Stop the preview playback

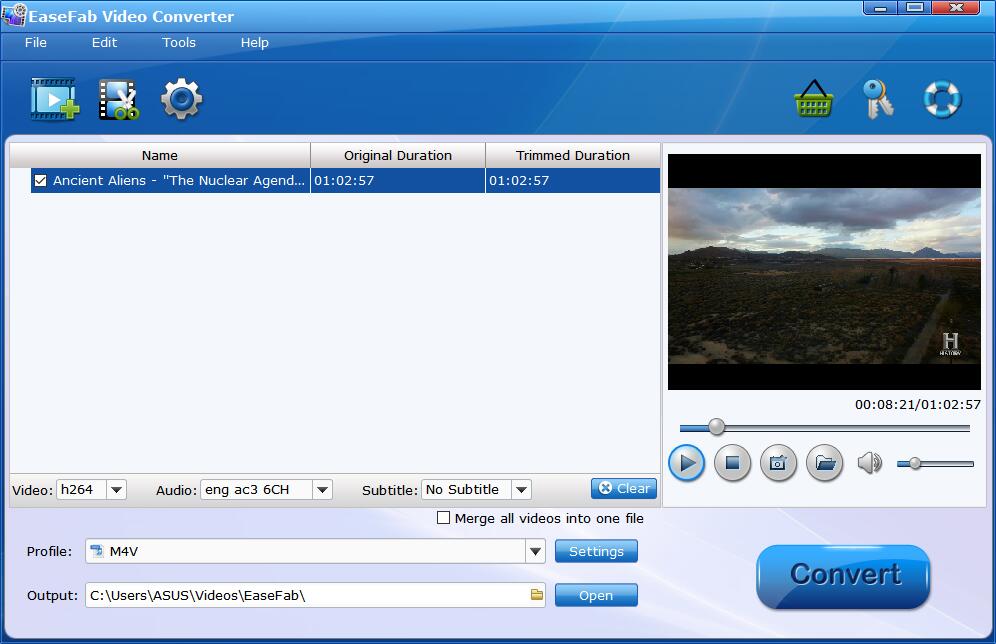tap(732, 463)
